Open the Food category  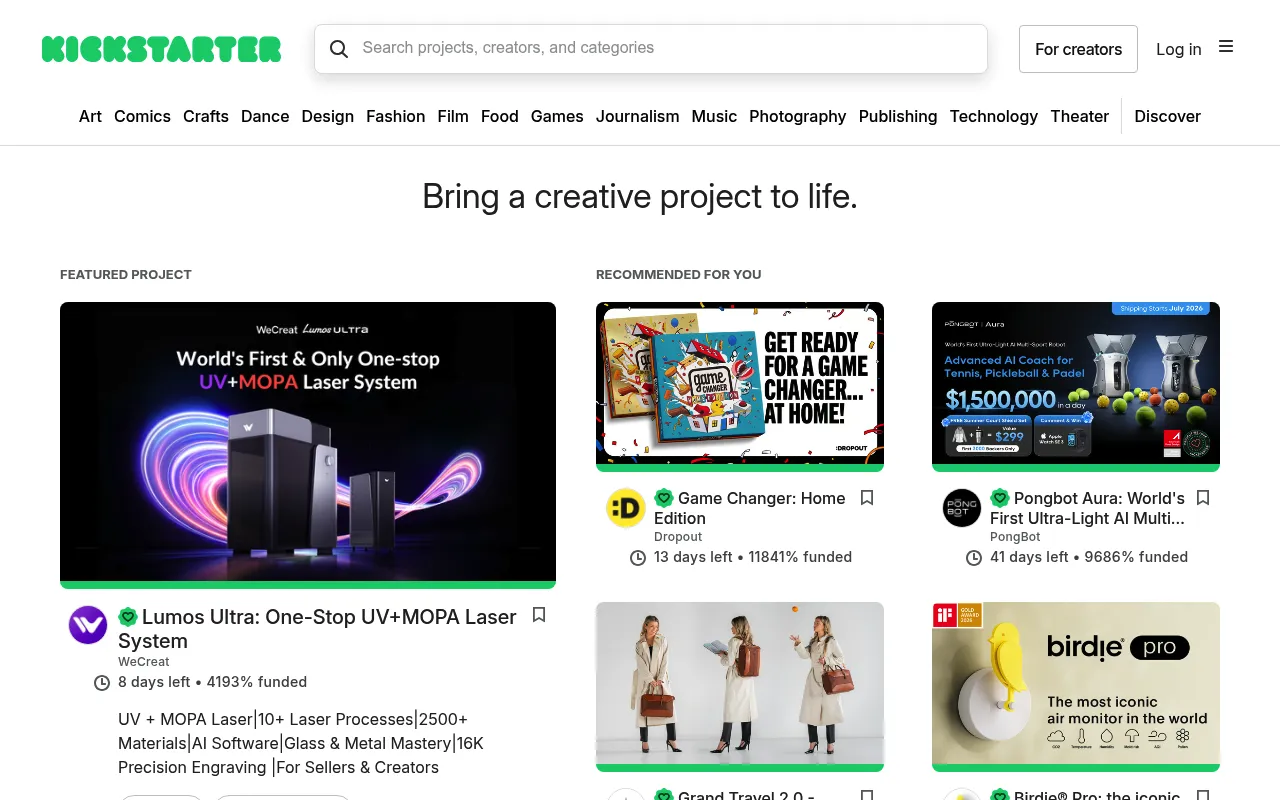500,116
